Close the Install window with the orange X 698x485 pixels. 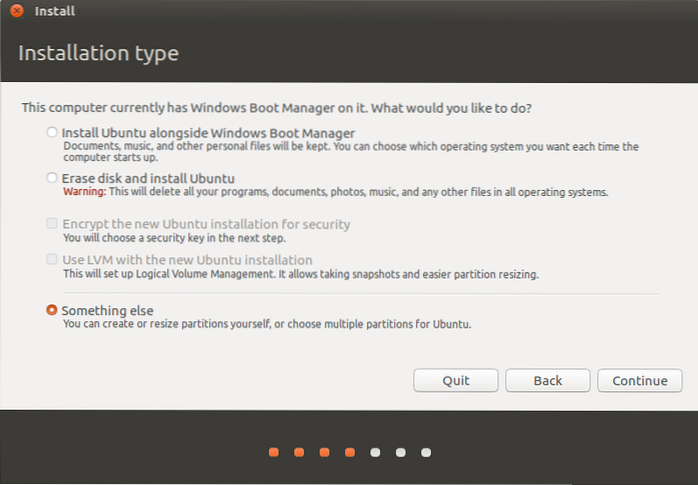click(17, 10)
